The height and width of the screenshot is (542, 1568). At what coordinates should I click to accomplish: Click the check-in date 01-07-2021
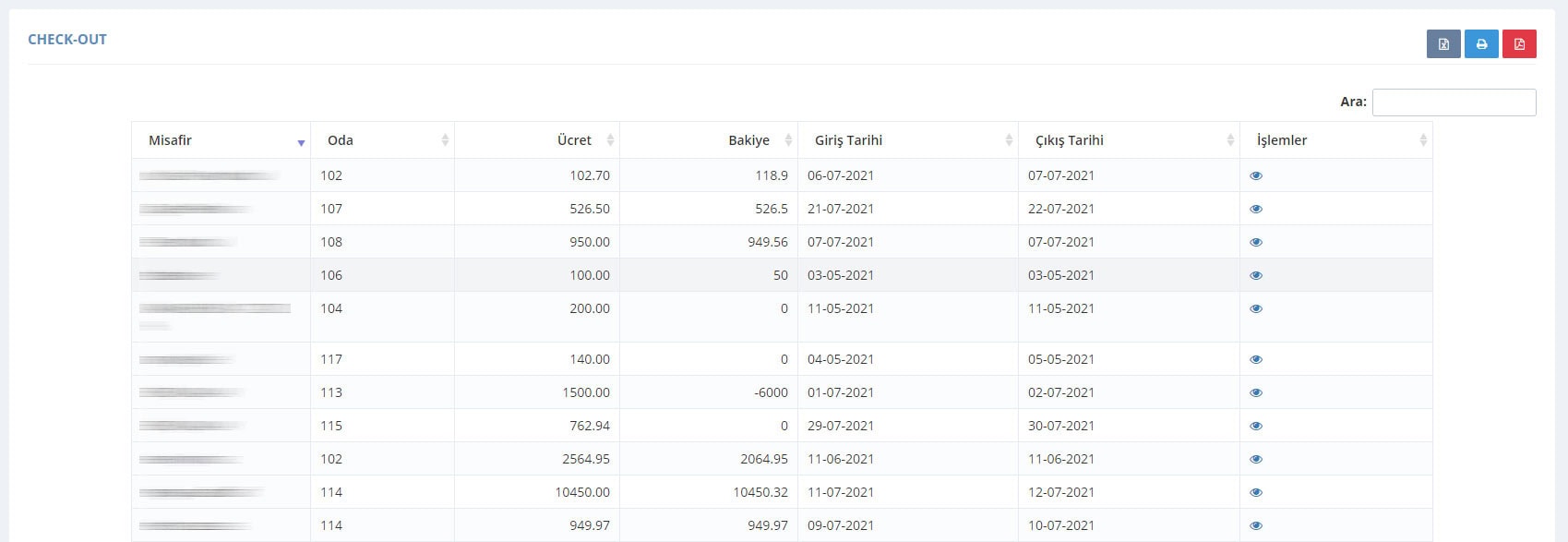pyautogui.click(x=841, y=392)
